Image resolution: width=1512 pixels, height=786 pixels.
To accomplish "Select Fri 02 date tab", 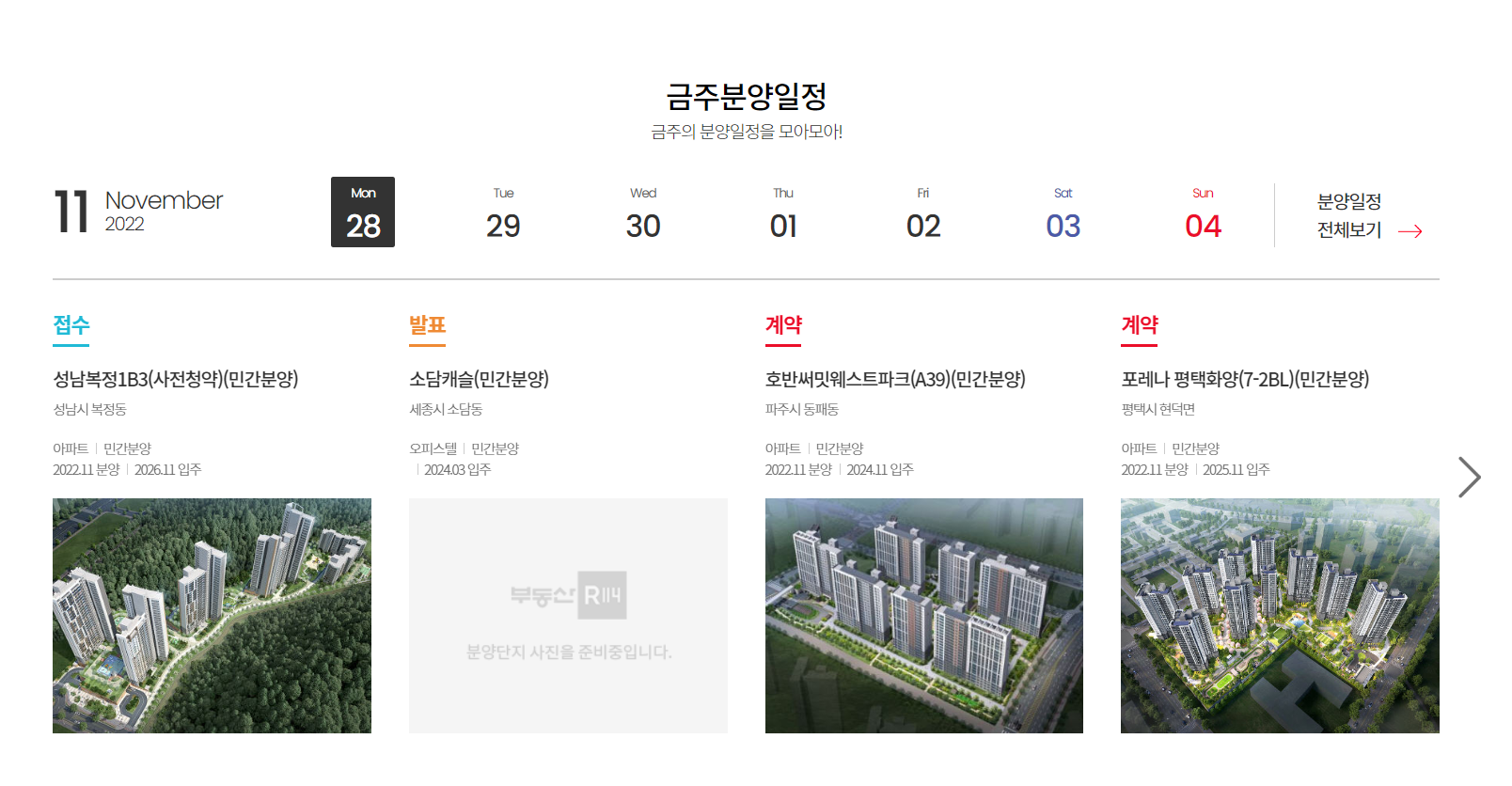I will (923, 212).
